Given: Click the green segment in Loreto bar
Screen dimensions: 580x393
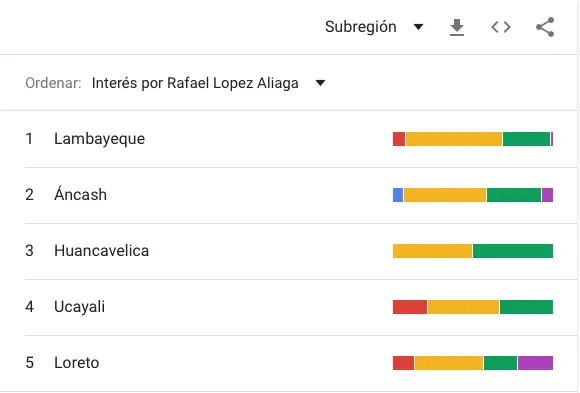Looking at the screenshot, I should (x=500, y=363).
